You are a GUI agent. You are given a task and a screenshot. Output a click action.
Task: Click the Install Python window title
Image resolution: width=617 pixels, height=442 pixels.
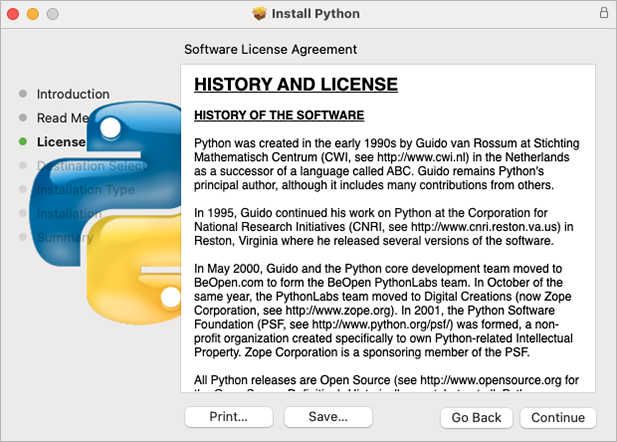tap(318, 14)
